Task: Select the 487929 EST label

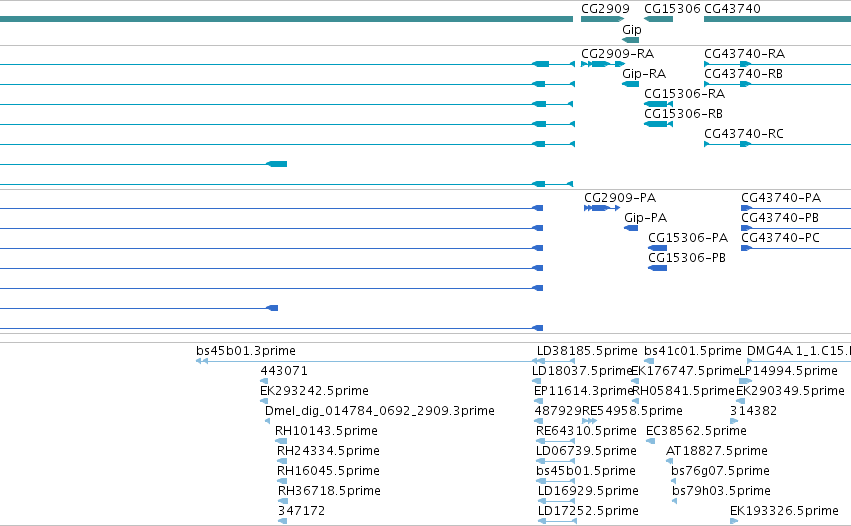Action: pos(558,411)
